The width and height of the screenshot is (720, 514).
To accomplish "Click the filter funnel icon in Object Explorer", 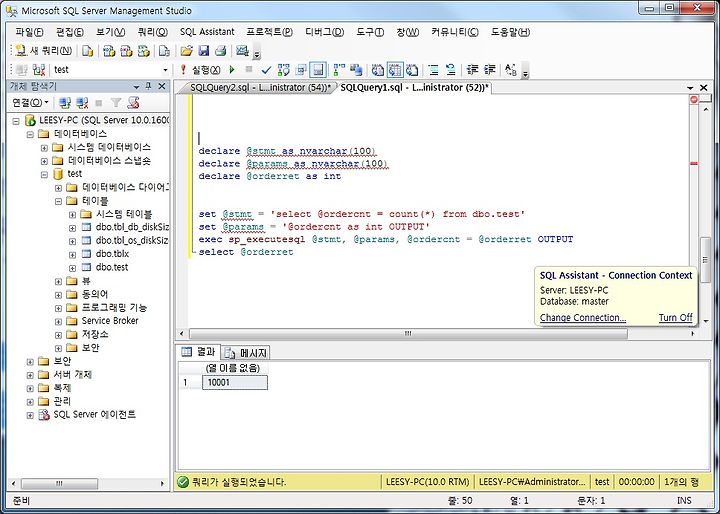I will pos(116,103).
